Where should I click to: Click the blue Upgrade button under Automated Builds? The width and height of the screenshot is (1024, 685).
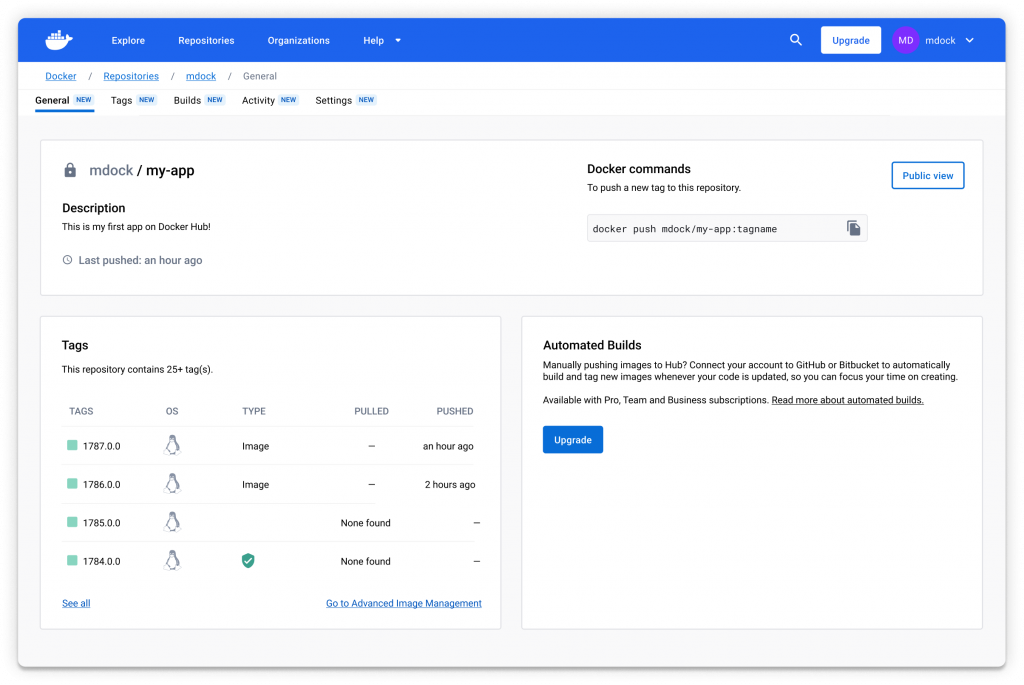click(572, 440)
